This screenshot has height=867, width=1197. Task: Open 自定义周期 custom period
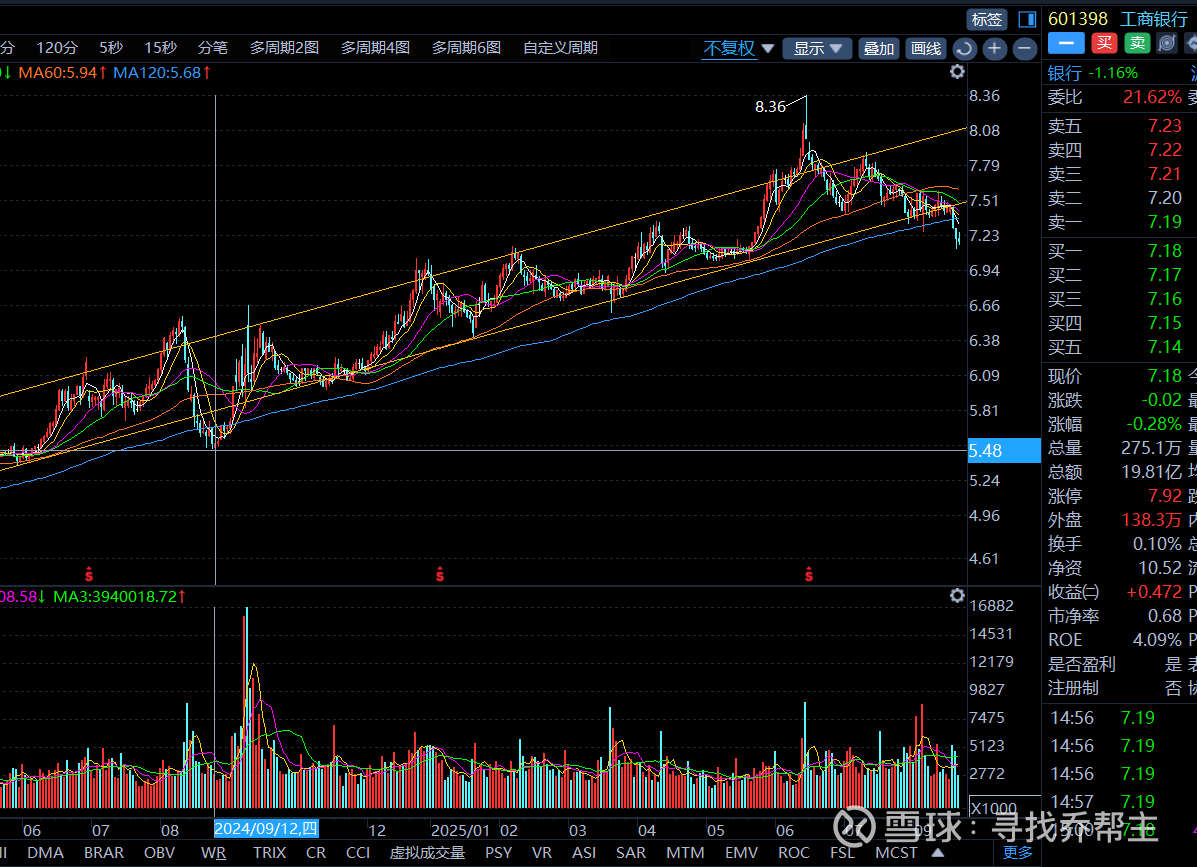pyautogui.click(x=560, y=47)
